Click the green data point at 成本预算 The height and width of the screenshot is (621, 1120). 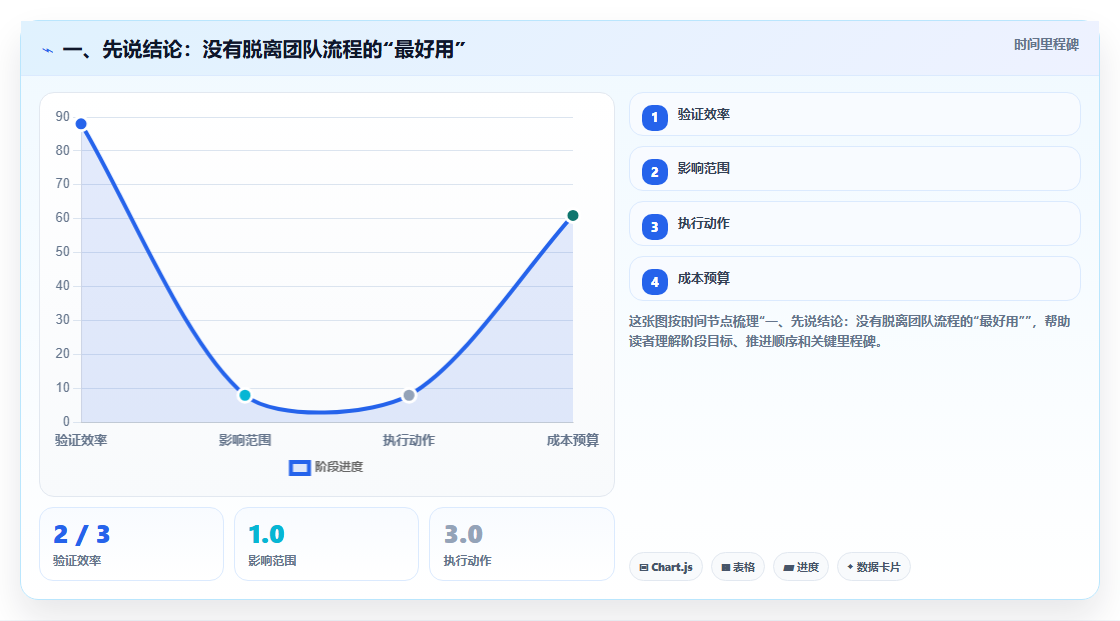pyautogui.click(x=572, y=216)
